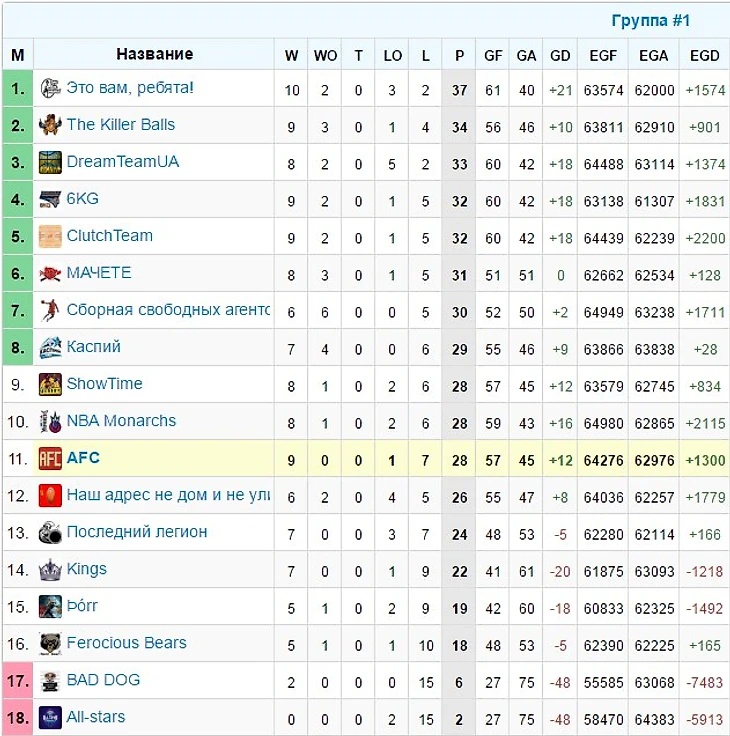Click the Это вам, ребята! team logo icon

[x=50, y=88]
